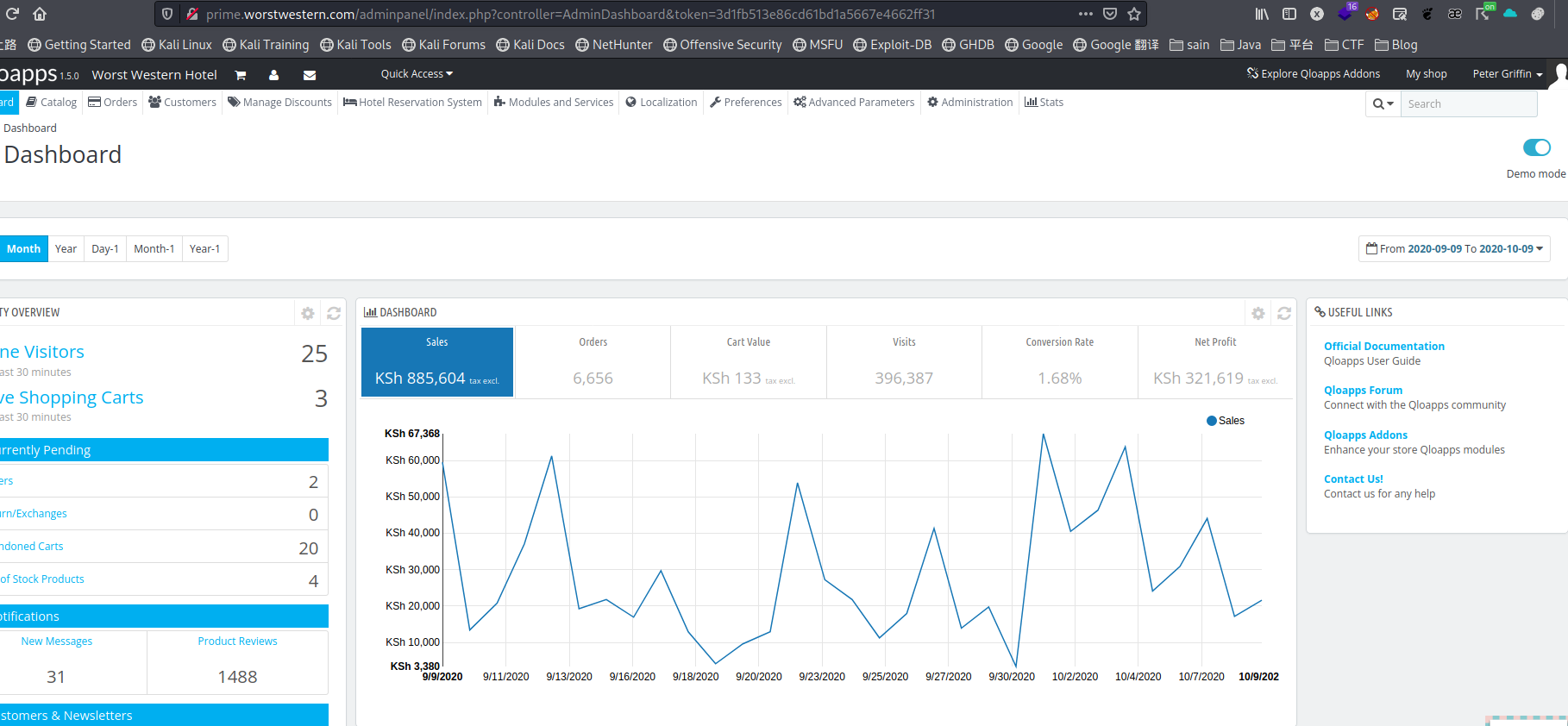The image size is (1568, 726).
Task: Open the Preferences menu
Action: click(x=746, y=102)
